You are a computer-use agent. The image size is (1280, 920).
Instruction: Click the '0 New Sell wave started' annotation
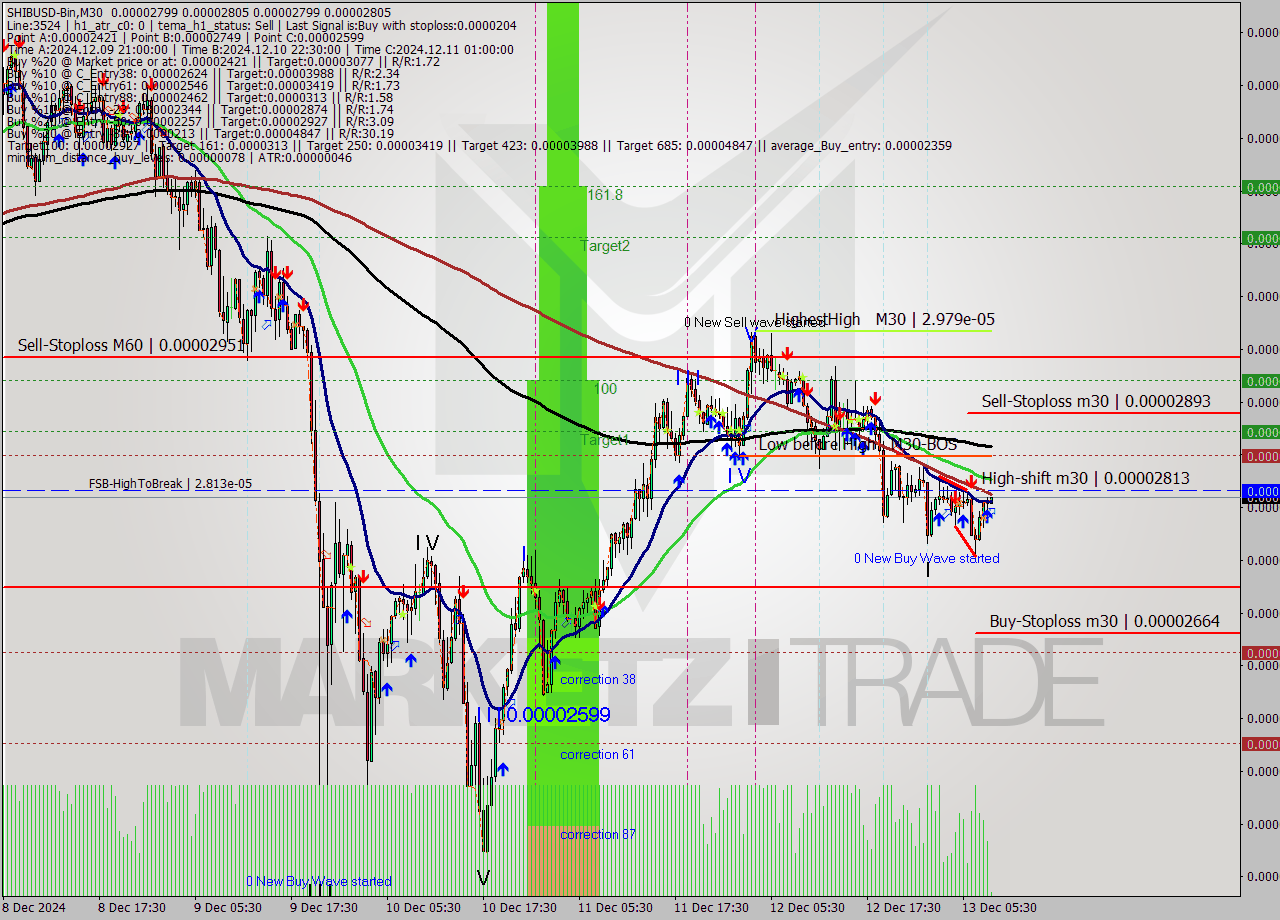[x=755, y=322]
